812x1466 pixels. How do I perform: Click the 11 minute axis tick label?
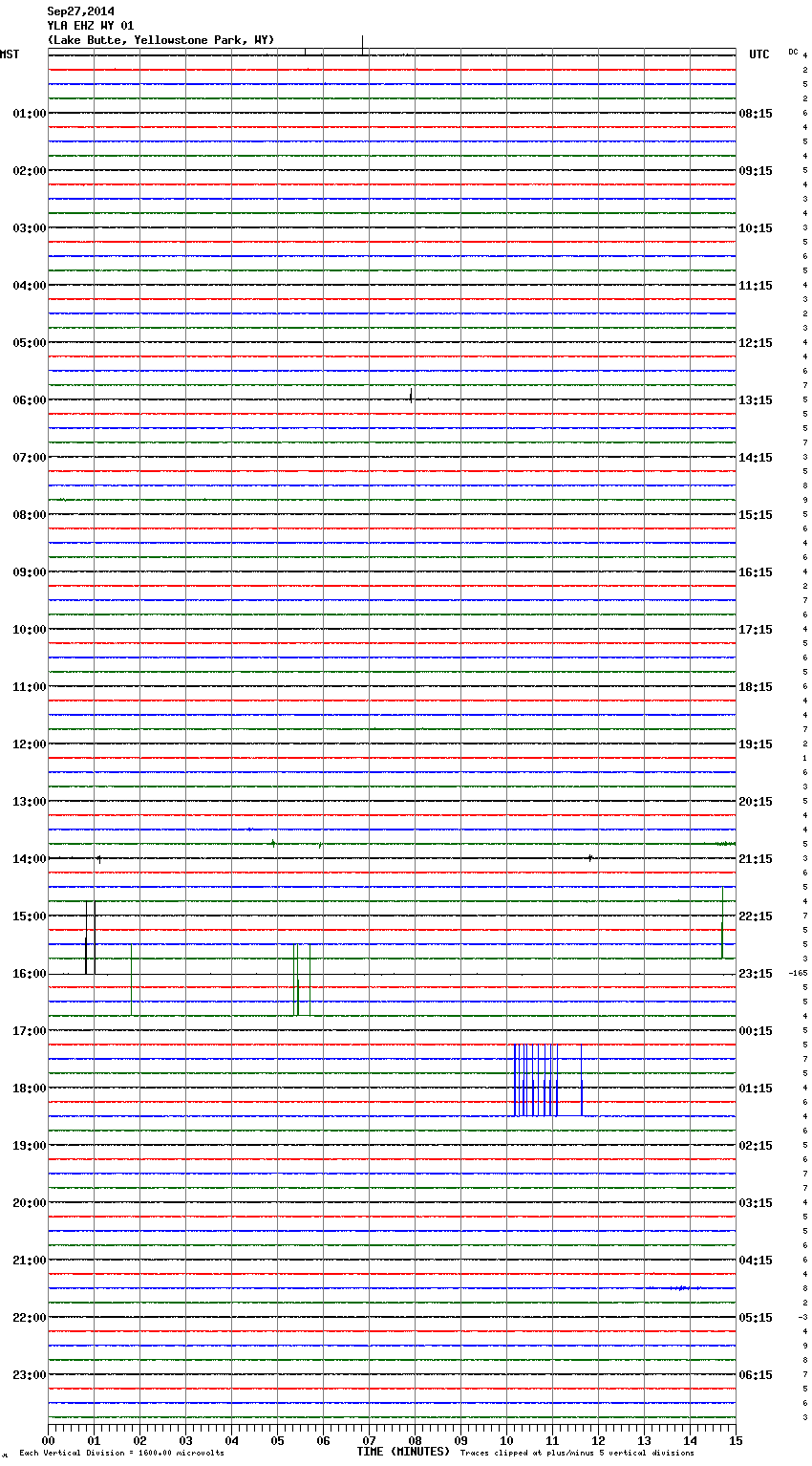pyautogui.click(x=553, y=1440)
